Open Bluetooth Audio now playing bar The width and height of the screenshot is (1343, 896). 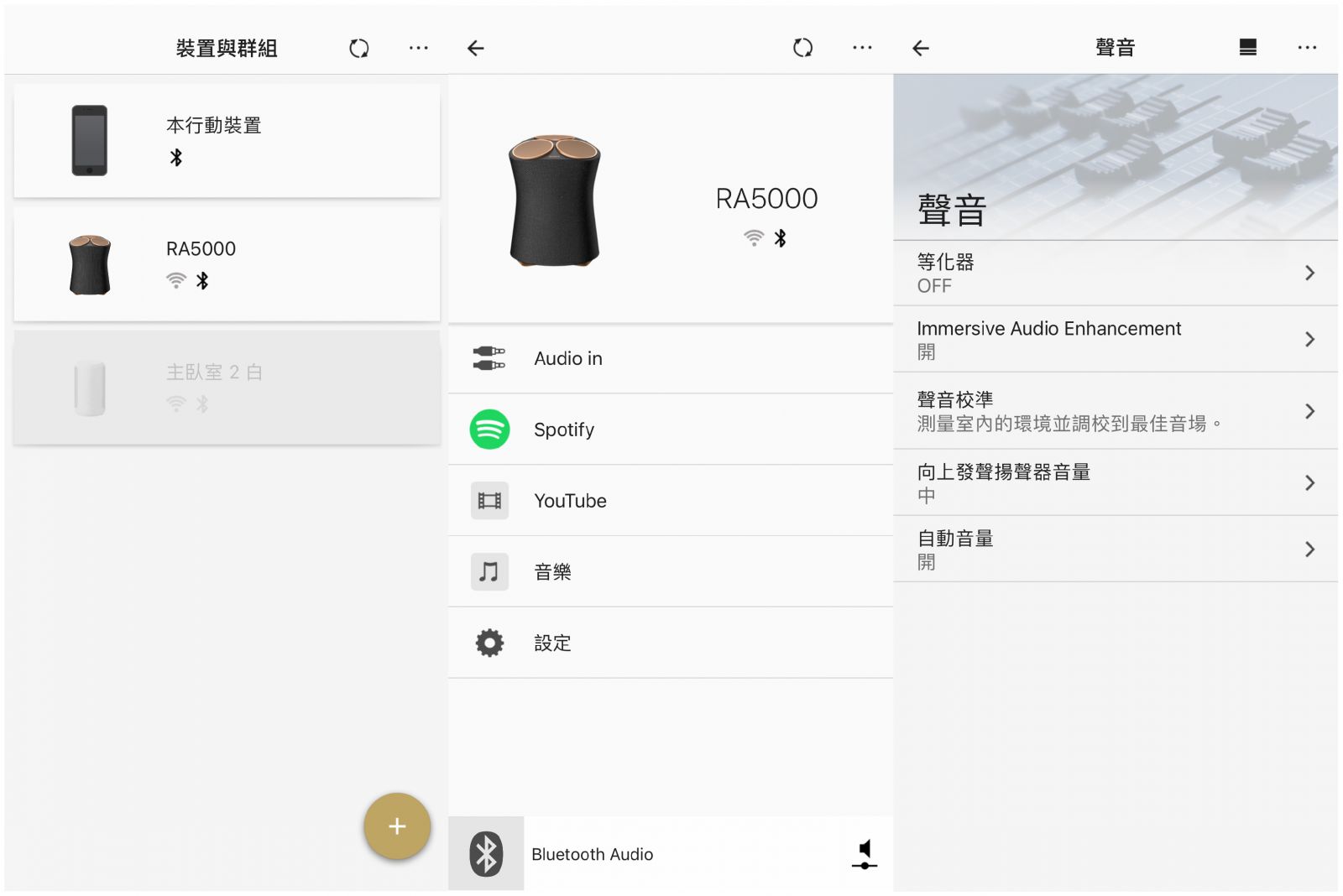coord(671,854)
